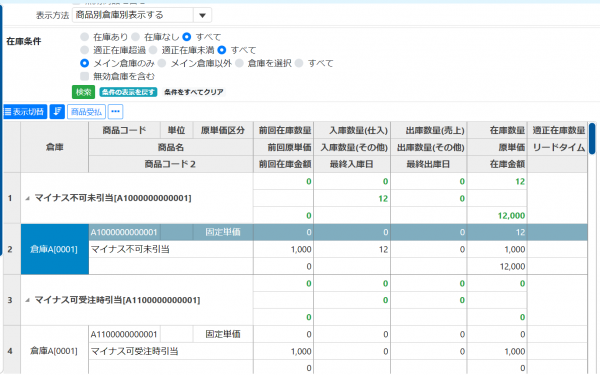Click the 最終出庫日 column header
The image size is (600, 375).
pyautogui.click(x=429, y=164)
